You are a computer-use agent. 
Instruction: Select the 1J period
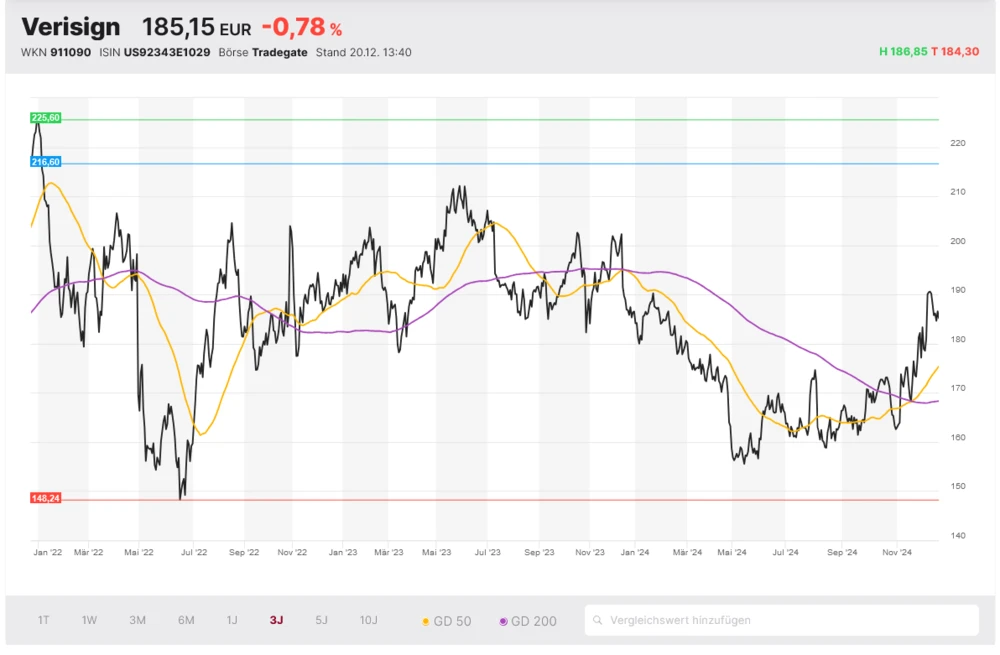pyautogui.click(x=233, y=620)
